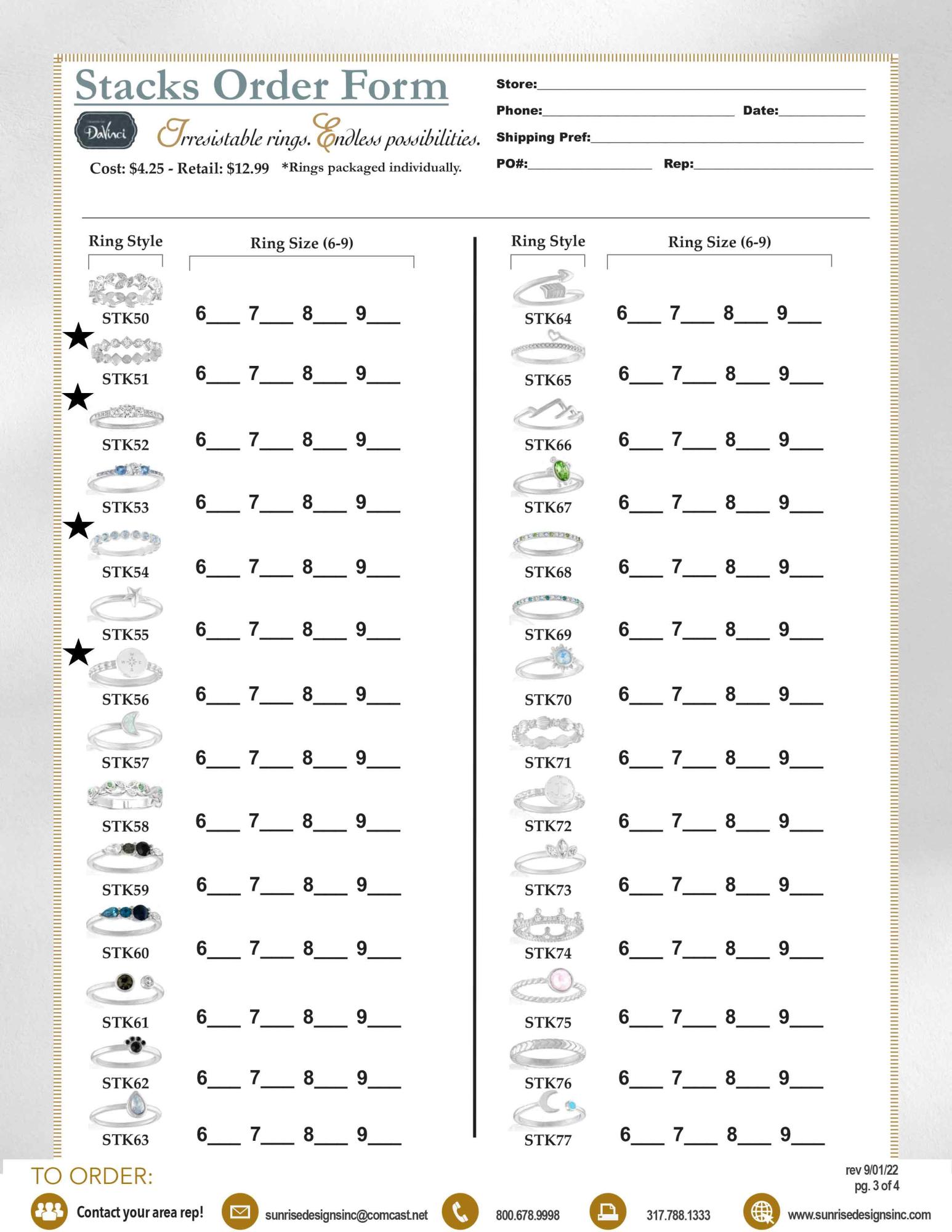Click the star above STK51 ring
The width and height of the screenshot is (952, 1232).
(x=78, y=336)
